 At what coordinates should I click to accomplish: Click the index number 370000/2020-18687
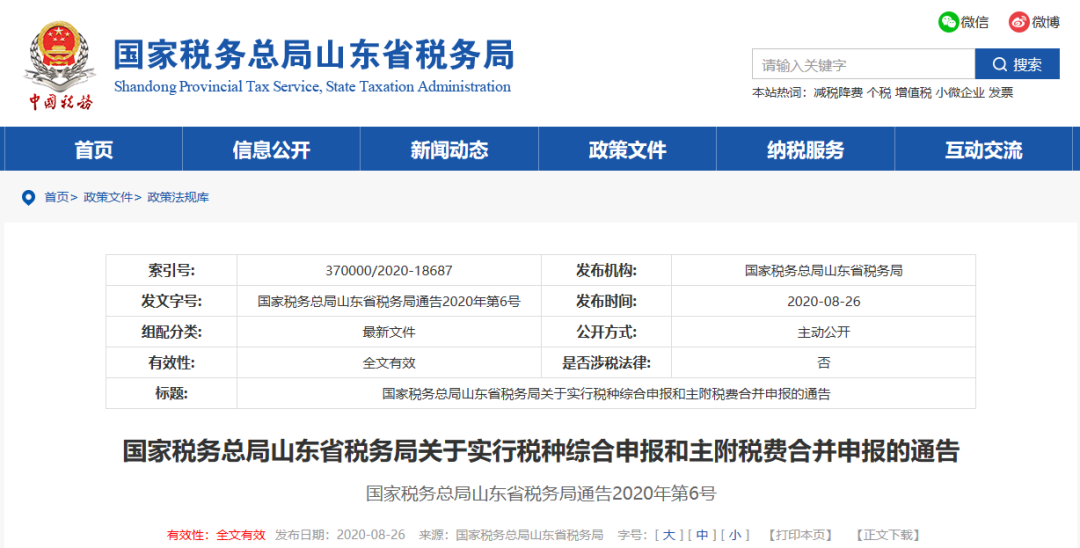tap(388, 271)
